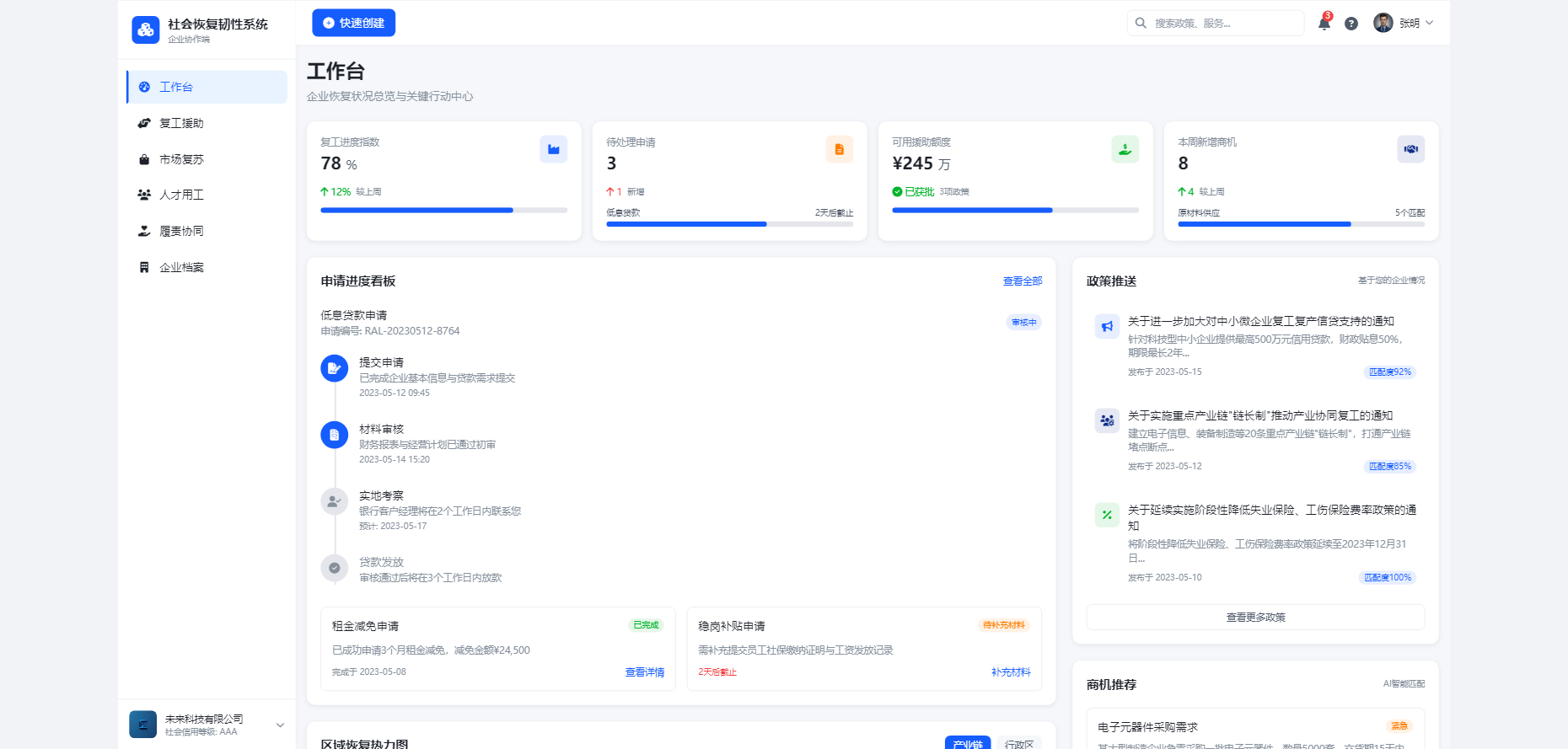1568x749 pixels.
Task: Click the 本周新增商机 handshake icon
Action: tap(1411, 149)
